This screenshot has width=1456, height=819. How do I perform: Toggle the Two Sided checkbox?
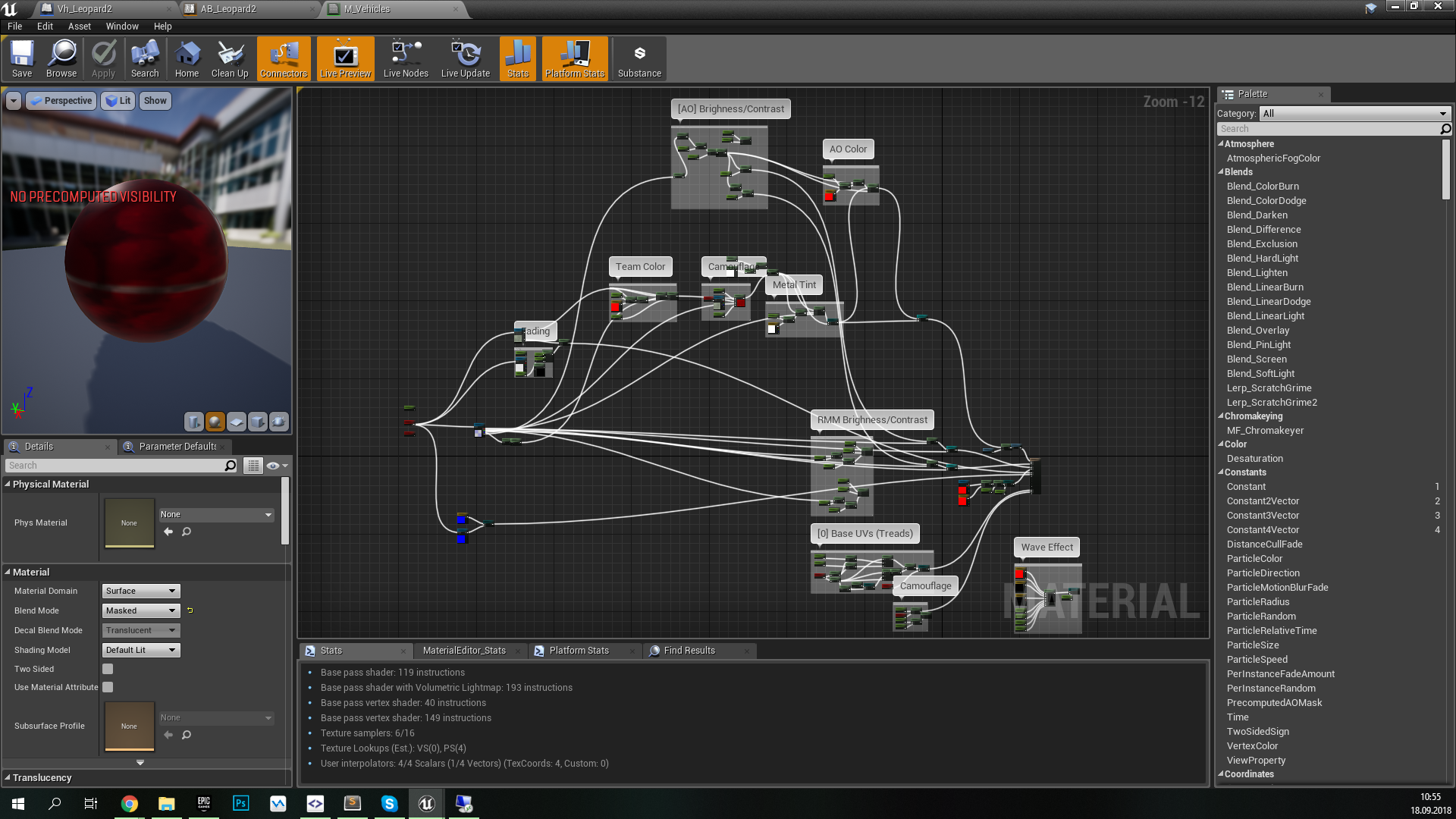pyautogui.click(x=108, y=669)
